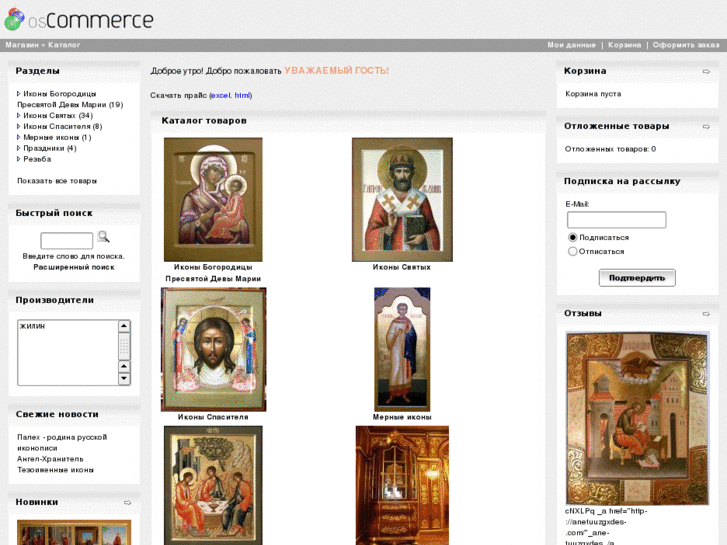Click manufacturers list scrollbar thumb
Viewport: 727px width, 545px height.
(x=124, y=346)
